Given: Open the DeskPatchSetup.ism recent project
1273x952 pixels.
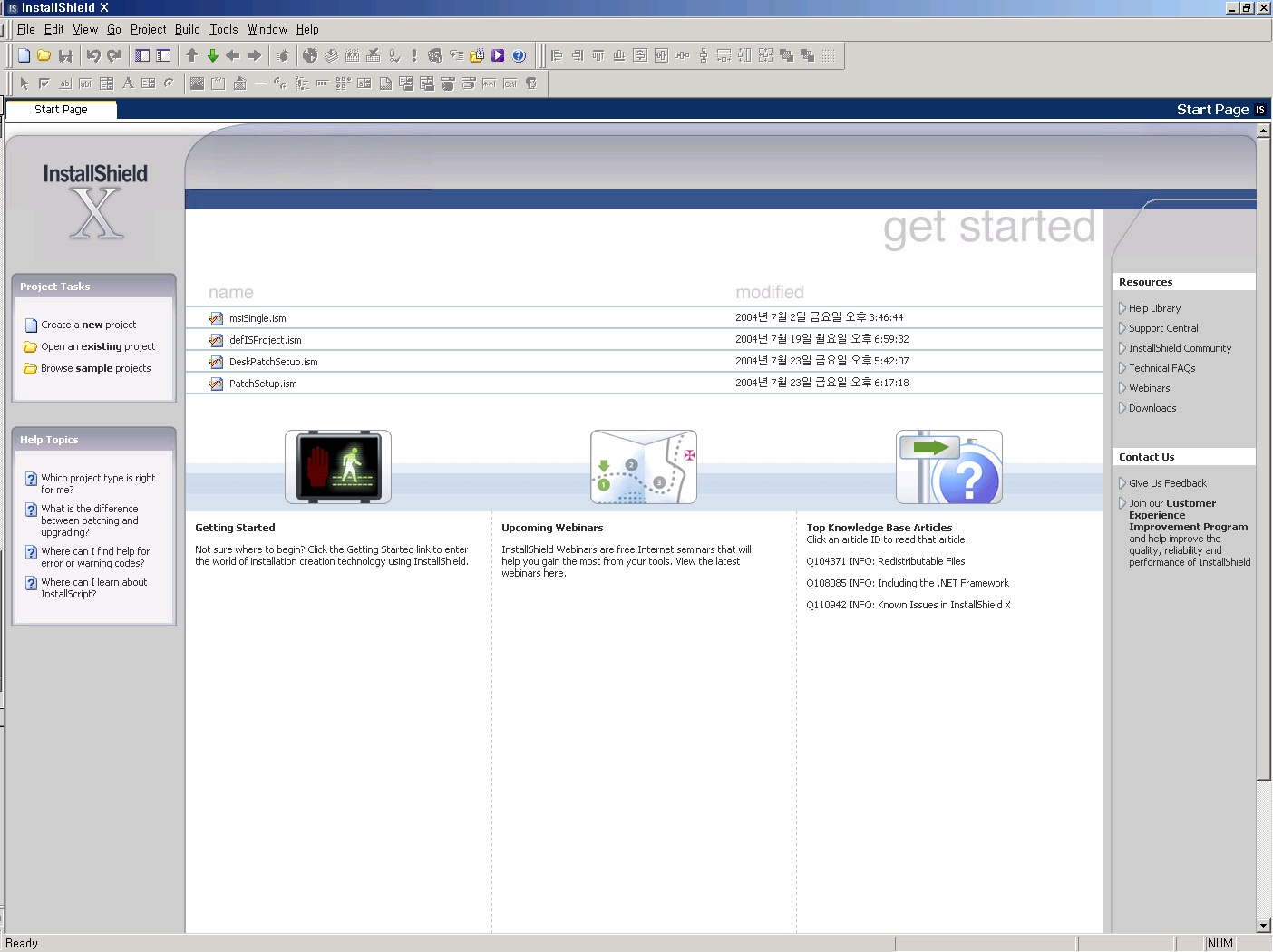Looking at the screenshot, I should tap(274, 362).
